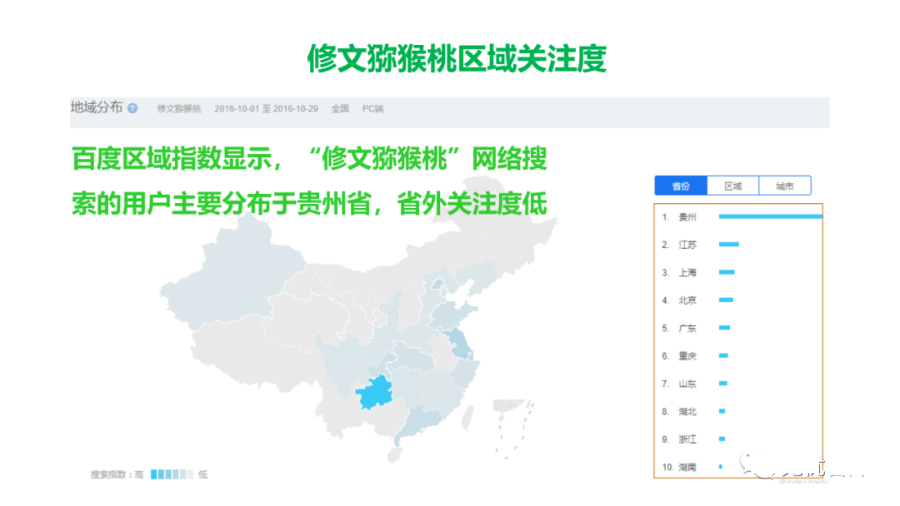The height and width of the screenshot is (506, 900).
Task: Click the darkest blue search index legend swatch
Action: pyautogui.click(x=154, y=474)
